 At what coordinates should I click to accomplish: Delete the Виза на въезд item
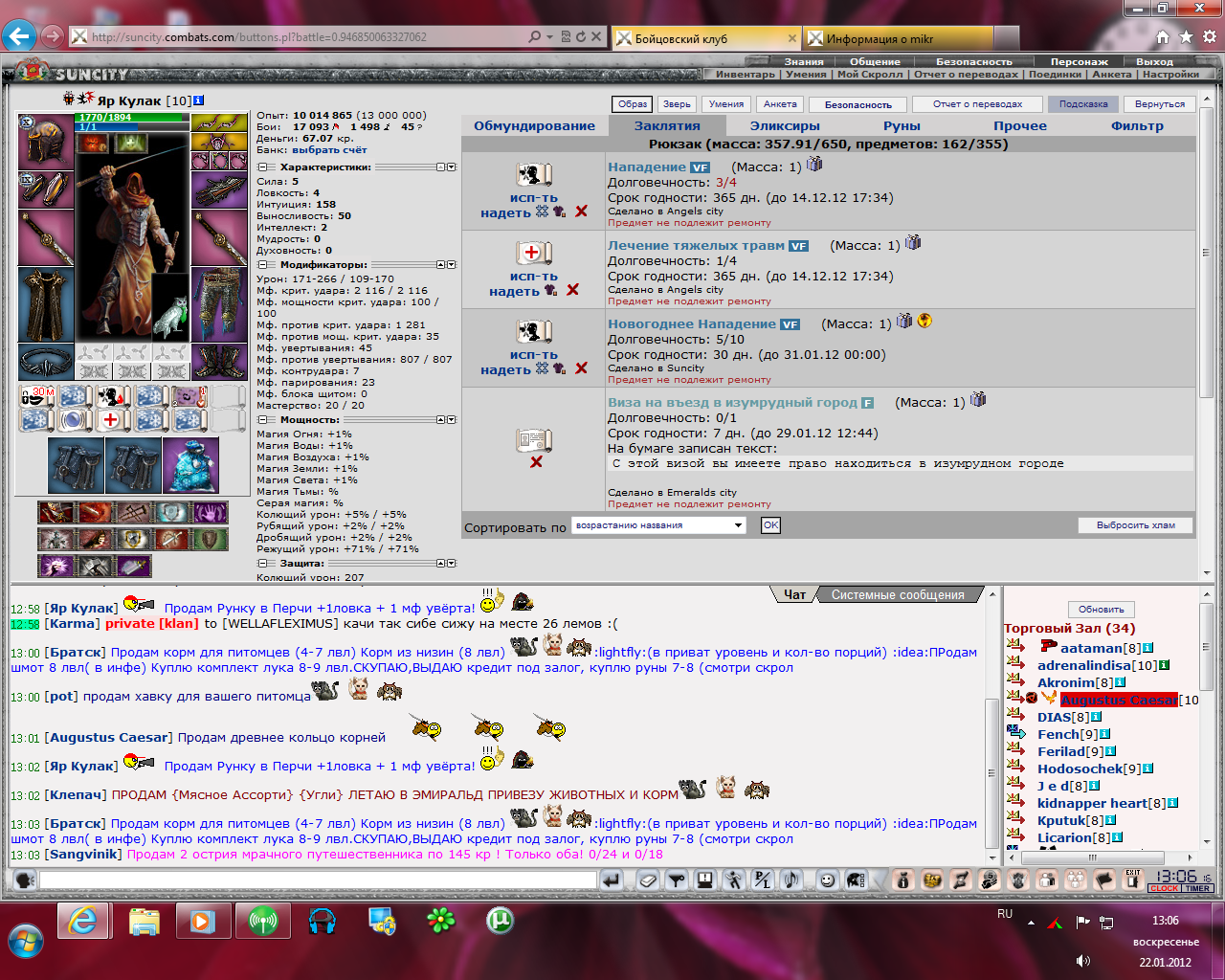(x=536, y=461)
